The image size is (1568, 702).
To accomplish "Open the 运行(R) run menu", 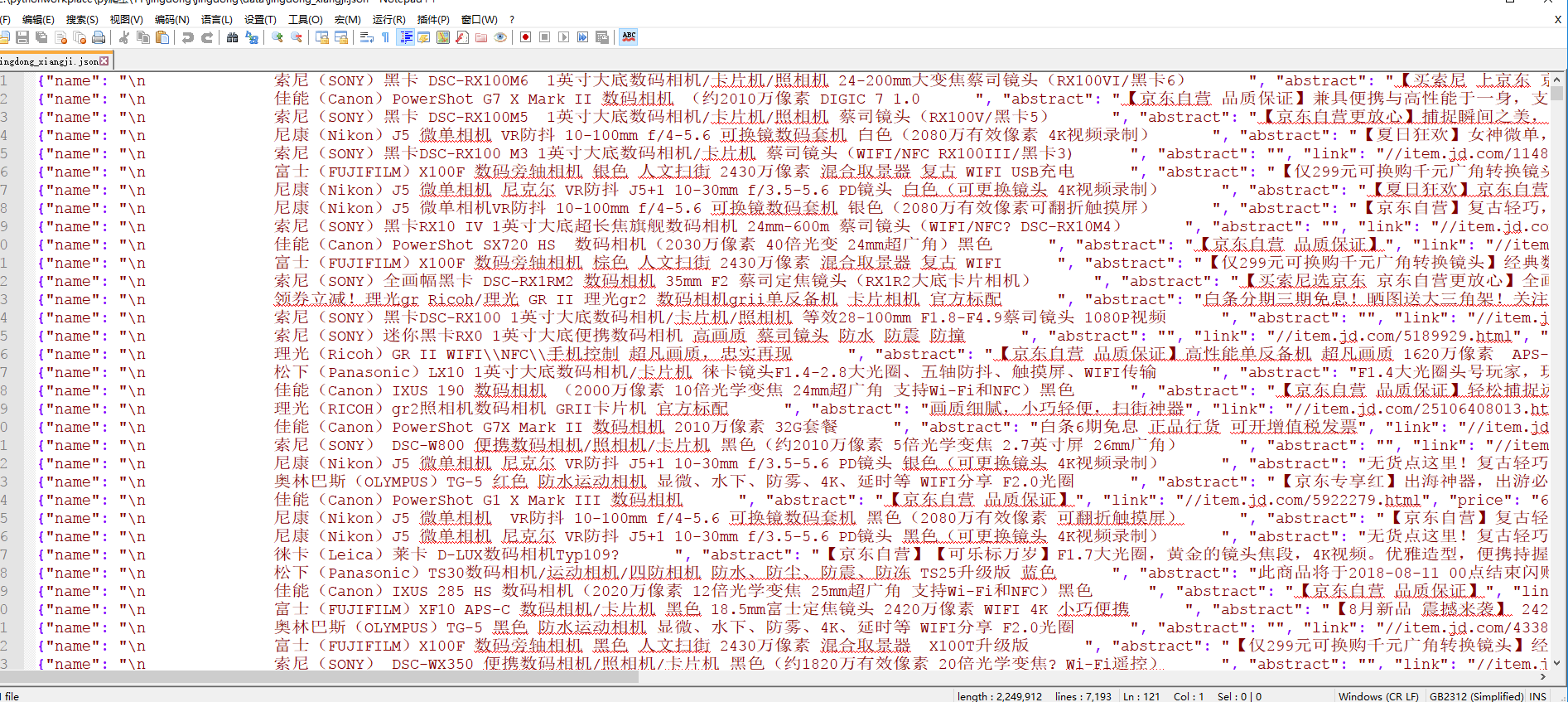I will point(388,19).
